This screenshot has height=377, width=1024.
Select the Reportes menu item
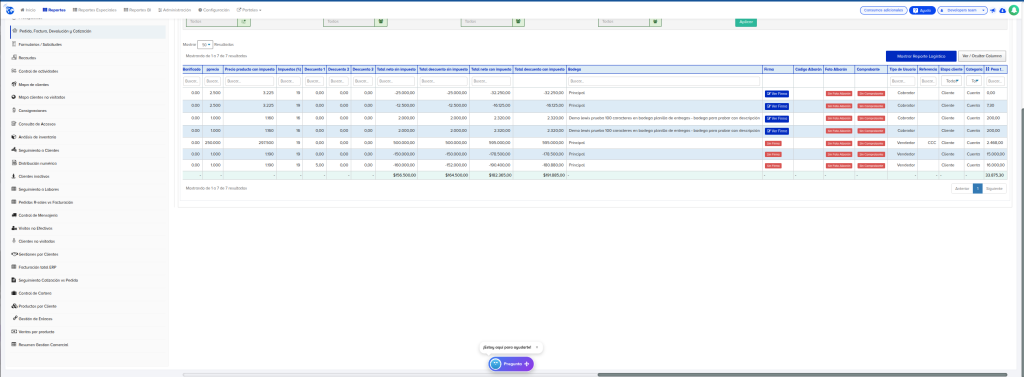[x=54, y=10]
